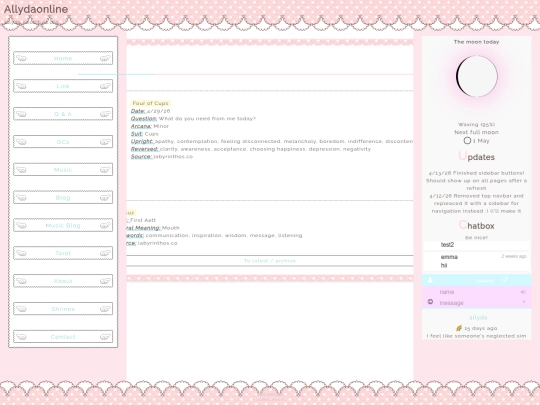Click the 'Mouth' general meaning text
Screen dimensions: 540x405
[171, 228]
